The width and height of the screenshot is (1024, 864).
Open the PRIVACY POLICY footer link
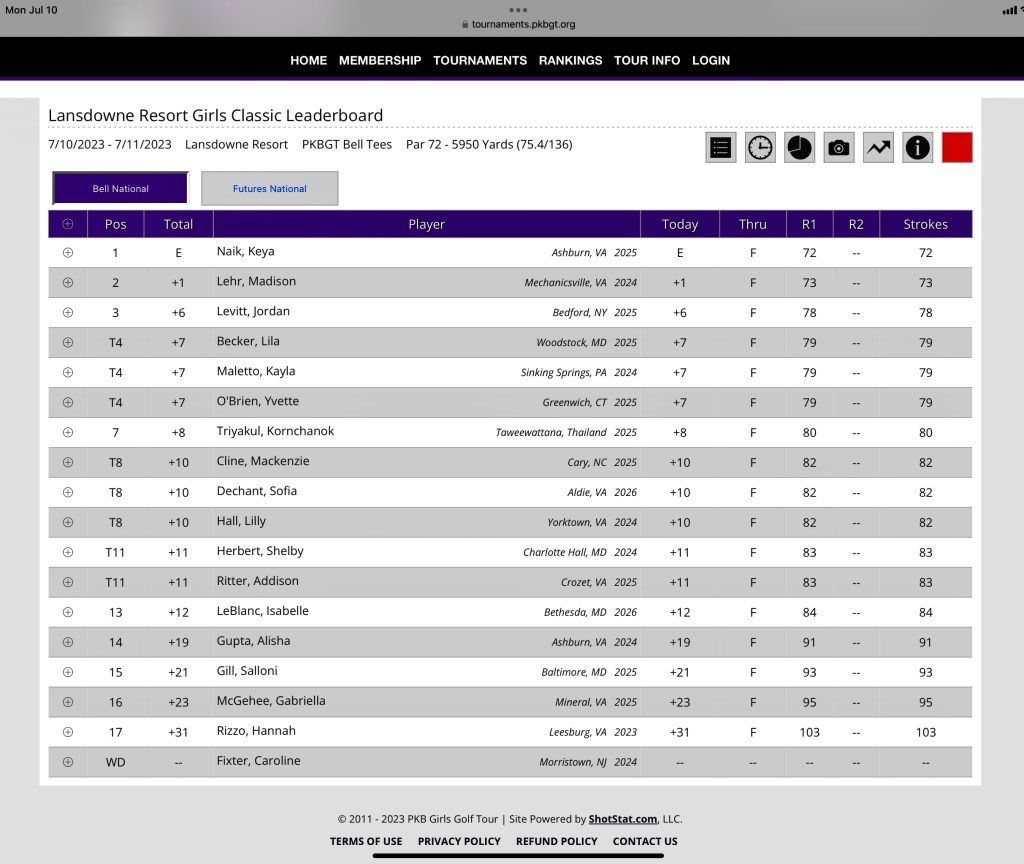point(459,841)
